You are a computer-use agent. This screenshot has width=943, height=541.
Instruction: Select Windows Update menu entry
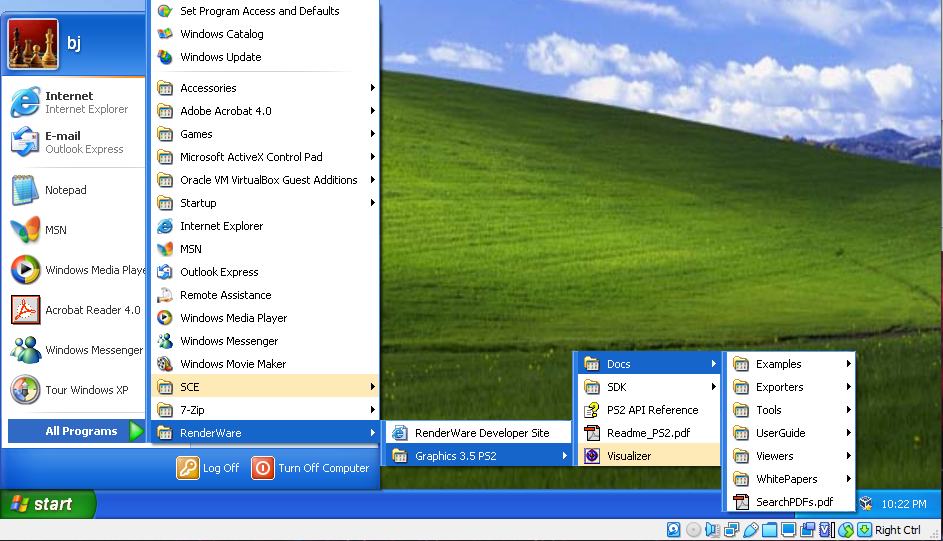pyautogui.click(x=220, y=57)
